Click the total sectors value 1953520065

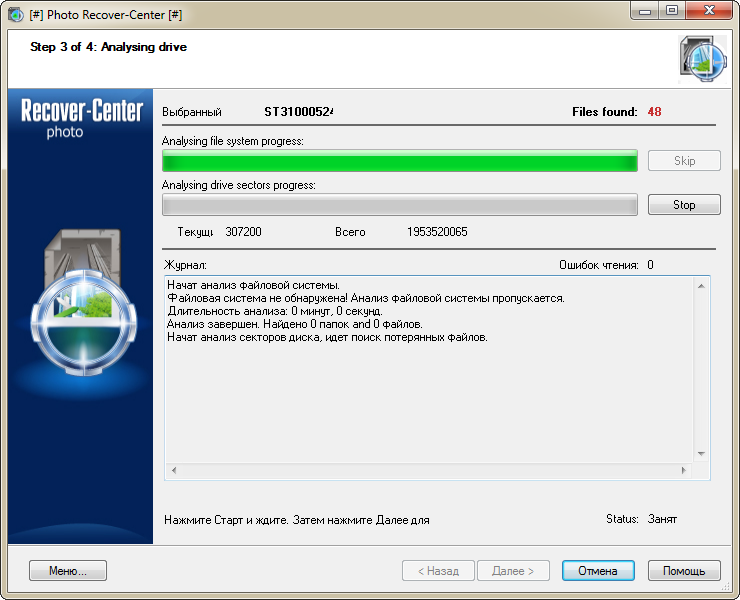(437, 232)
